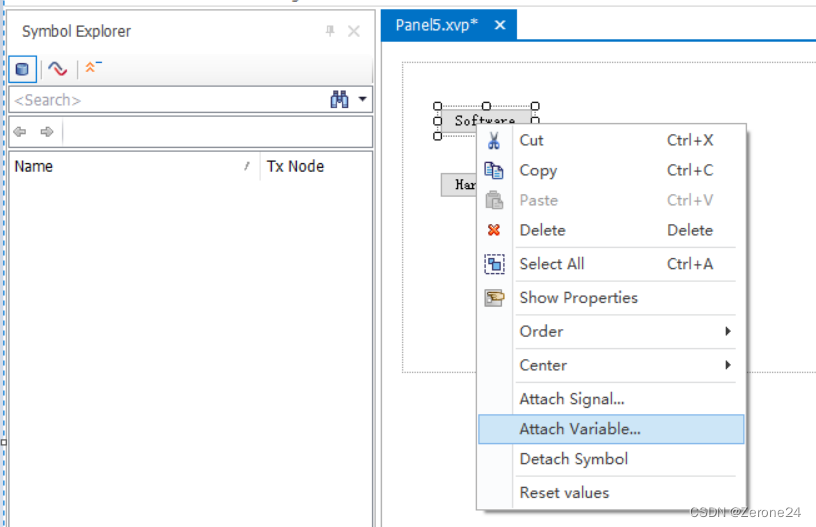Click the Copy pages icon

coord(494,170)
